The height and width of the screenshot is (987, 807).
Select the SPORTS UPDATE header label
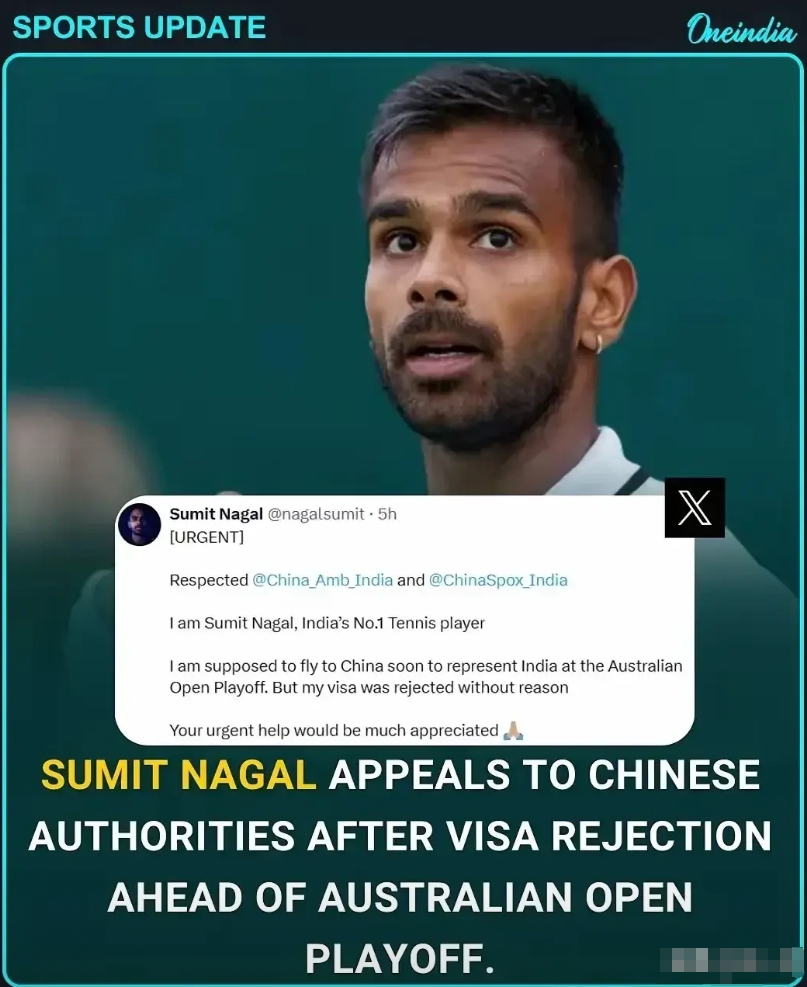pos(139,28)
